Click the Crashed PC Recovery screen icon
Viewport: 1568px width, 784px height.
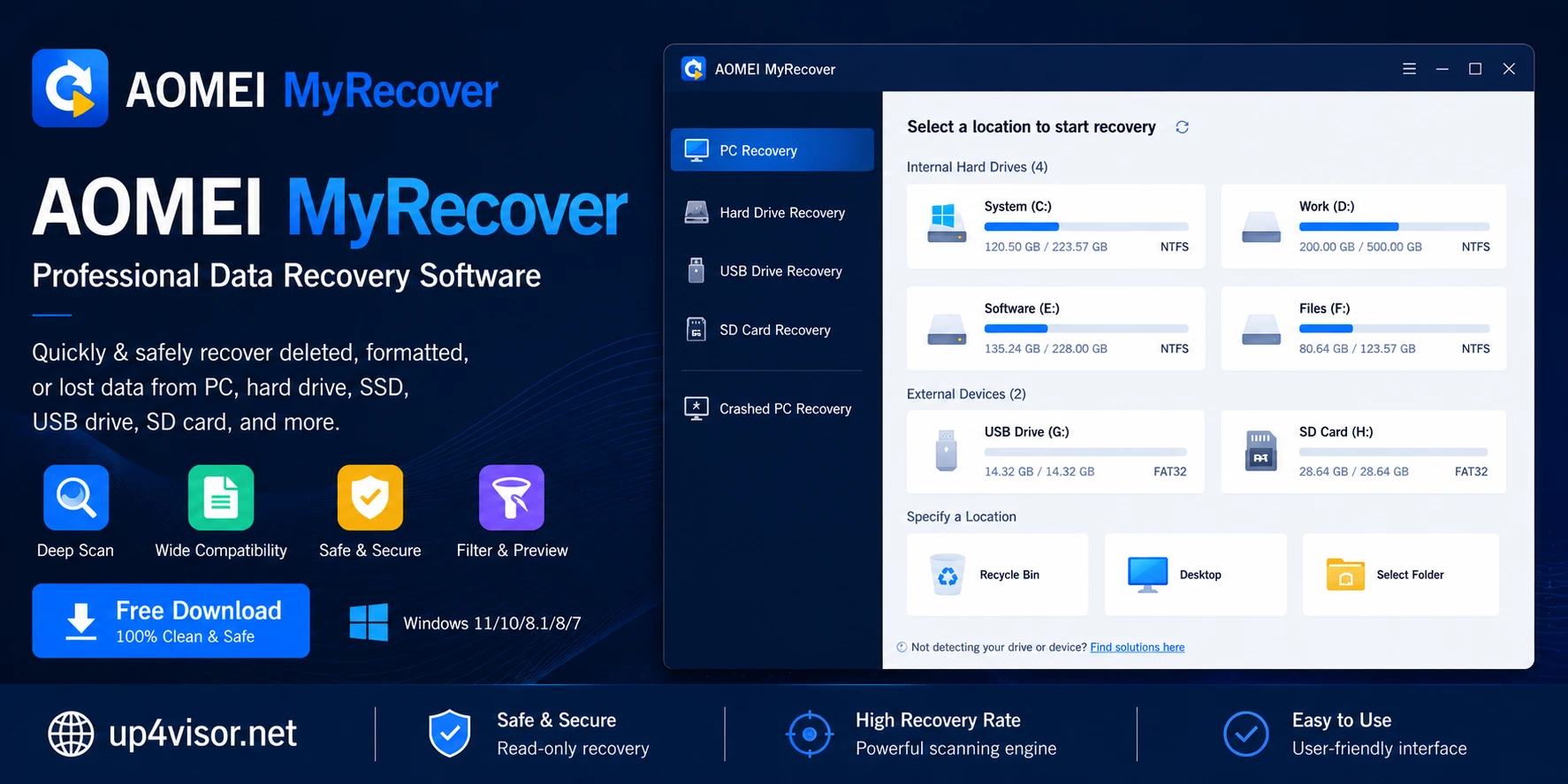[696, 408]
